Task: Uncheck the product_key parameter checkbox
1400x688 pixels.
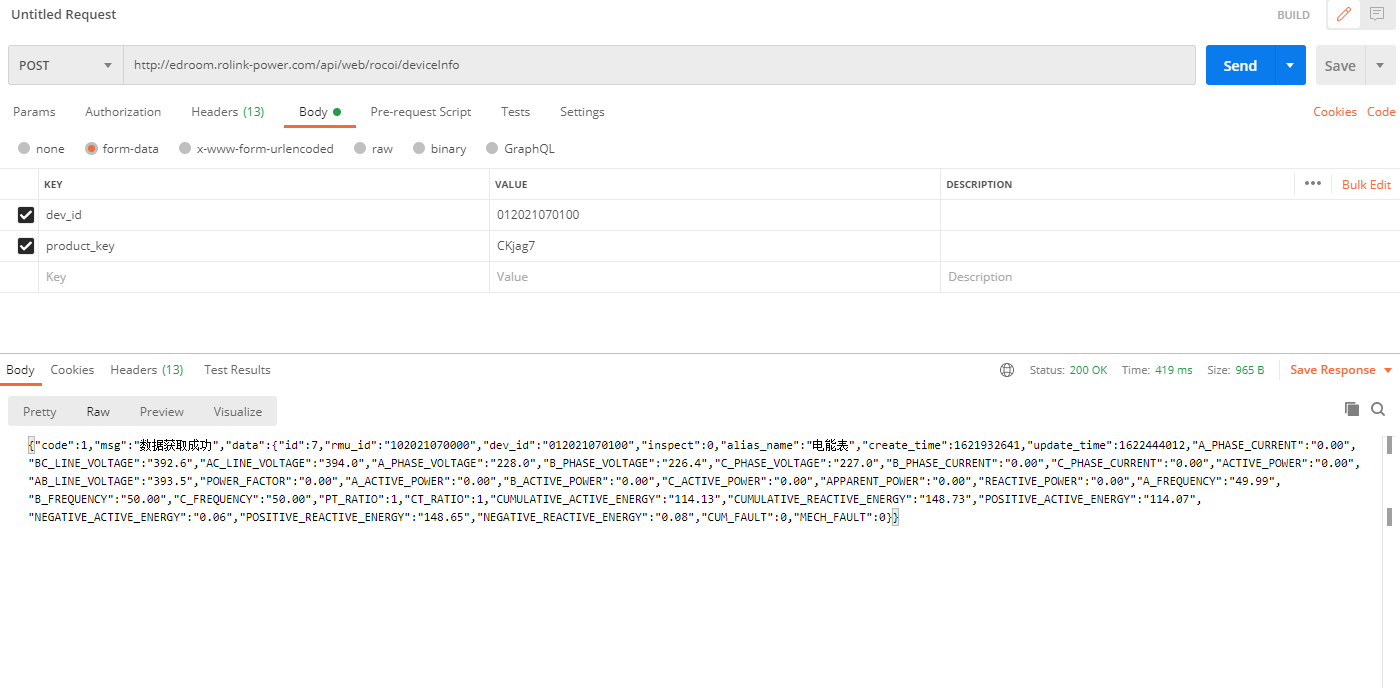Action: point(26,246)
